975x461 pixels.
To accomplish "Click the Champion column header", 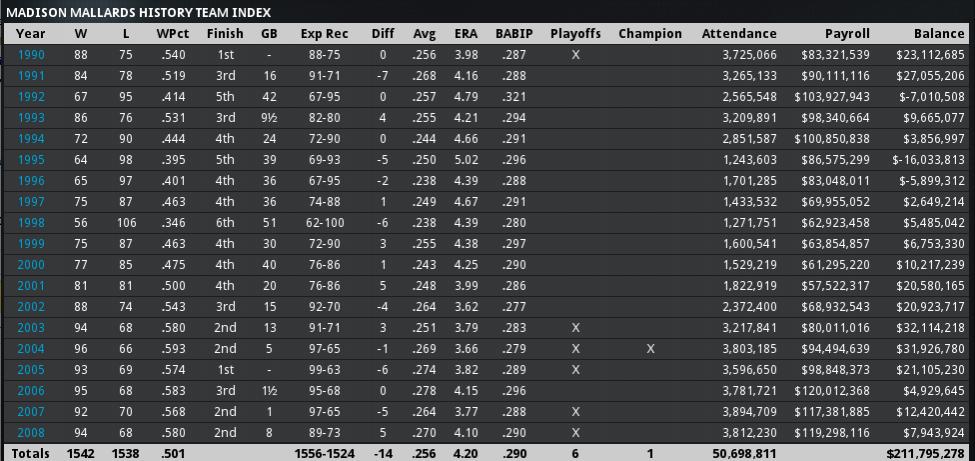I will (650, 33).
